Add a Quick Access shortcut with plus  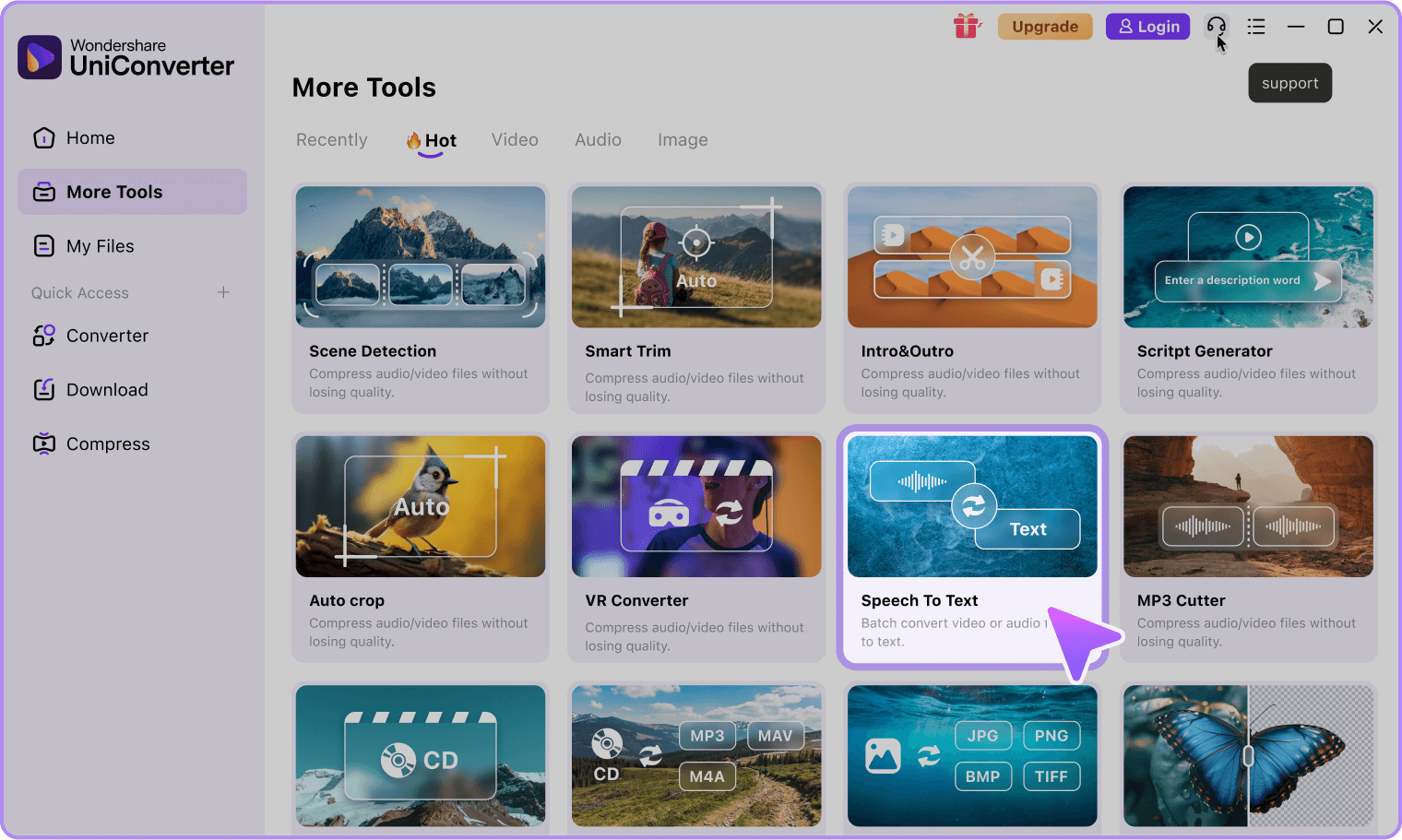coord(223,292)
